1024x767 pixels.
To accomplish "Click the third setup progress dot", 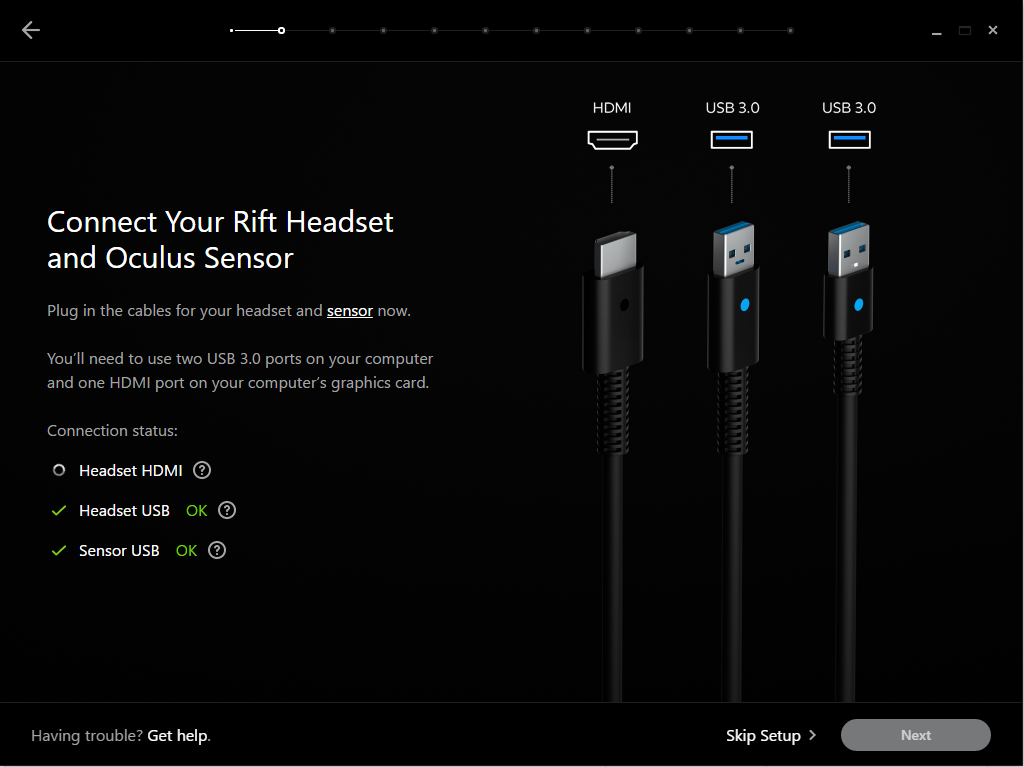I will click(332, 30).
